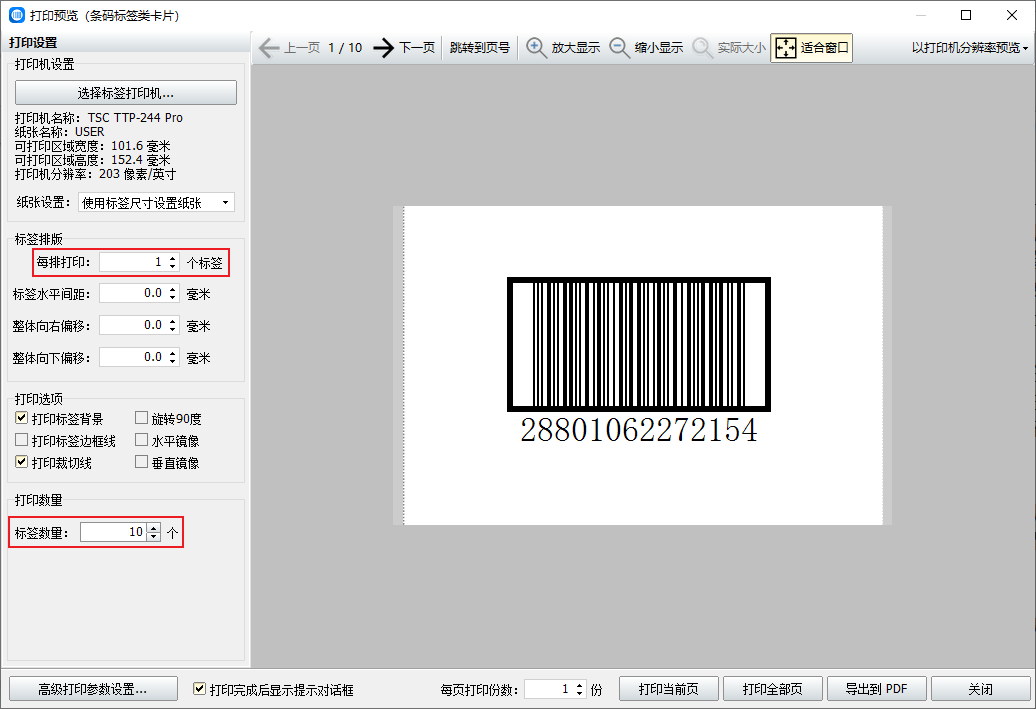Toggle 打印完成后显示提示对话框 checkbox
Screen dimensions: 1036x709
point(199,689)
